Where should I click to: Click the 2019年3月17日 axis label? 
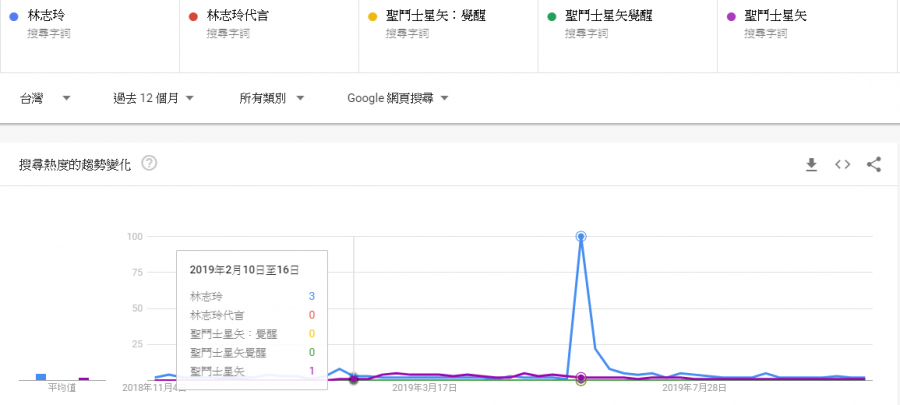click(x=425, y=388)
